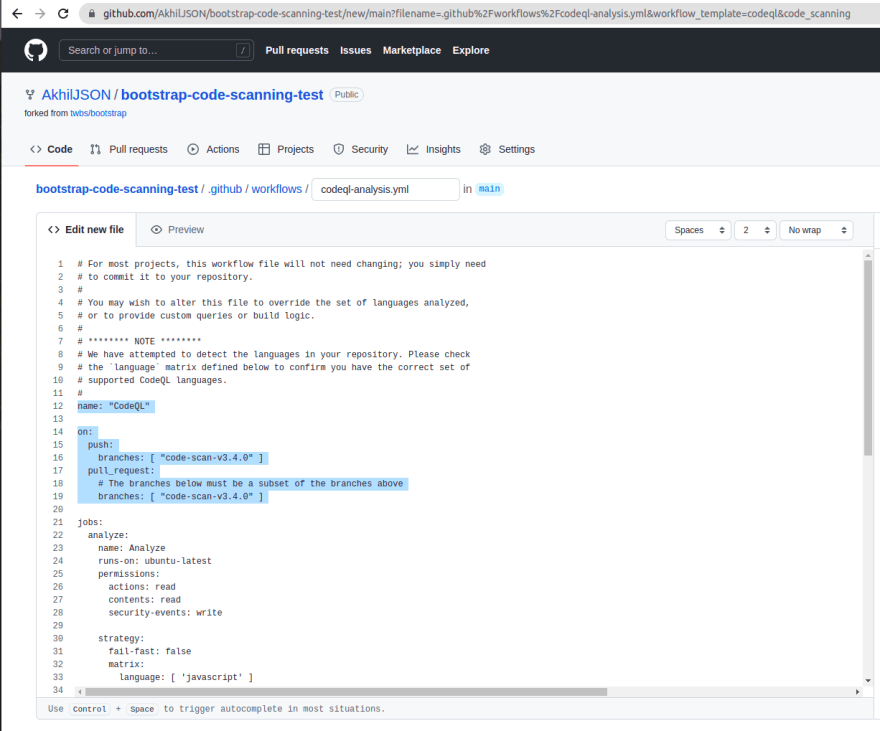Open Pull requests in top navigation
The image size is (880, 731).
tap(297, 50)
